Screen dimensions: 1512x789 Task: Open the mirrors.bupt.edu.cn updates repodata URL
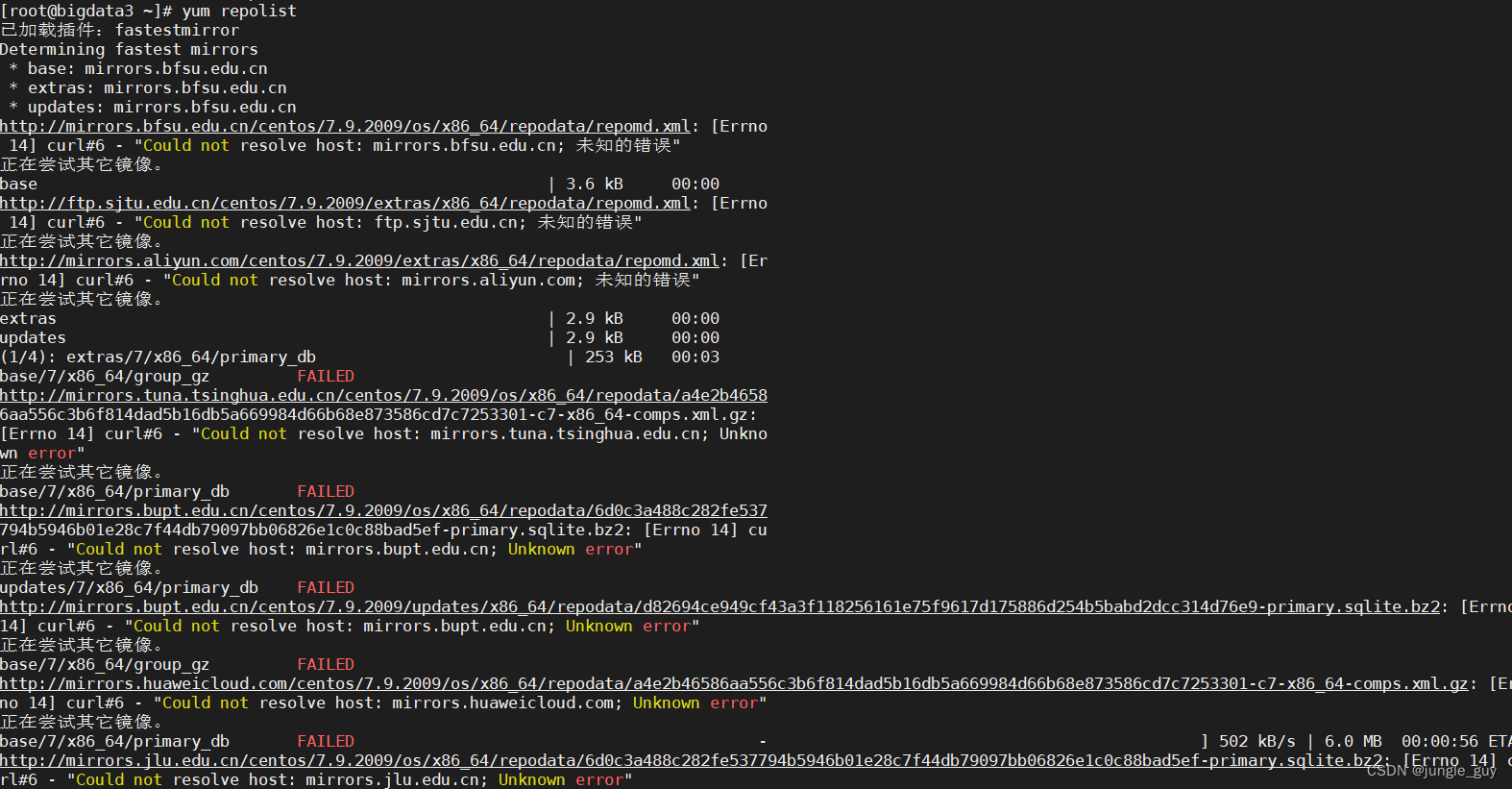point(720,606)
